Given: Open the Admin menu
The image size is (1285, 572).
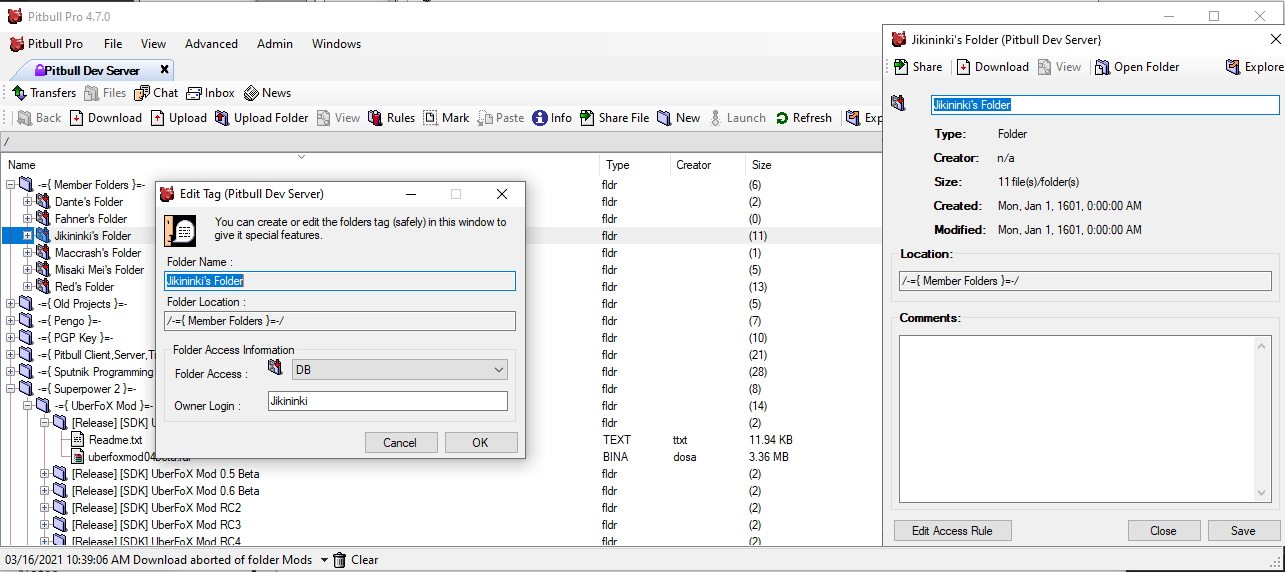Looking at the screenshot, I should pos(275,44).
